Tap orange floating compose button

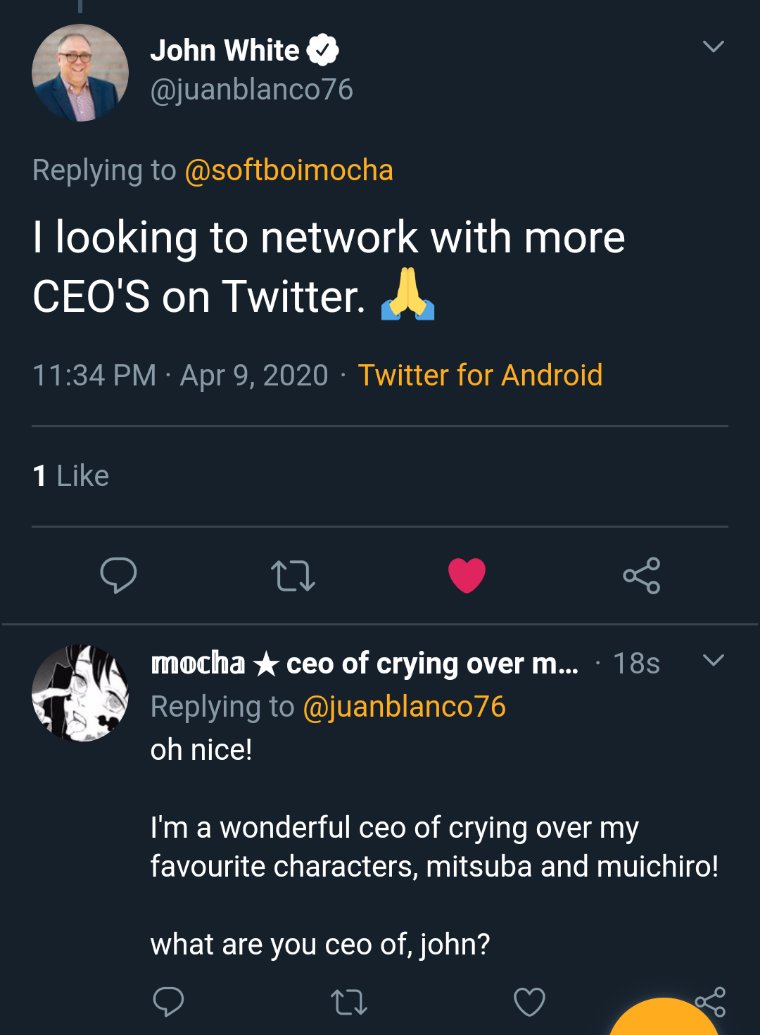click(x=665, y=1020)
